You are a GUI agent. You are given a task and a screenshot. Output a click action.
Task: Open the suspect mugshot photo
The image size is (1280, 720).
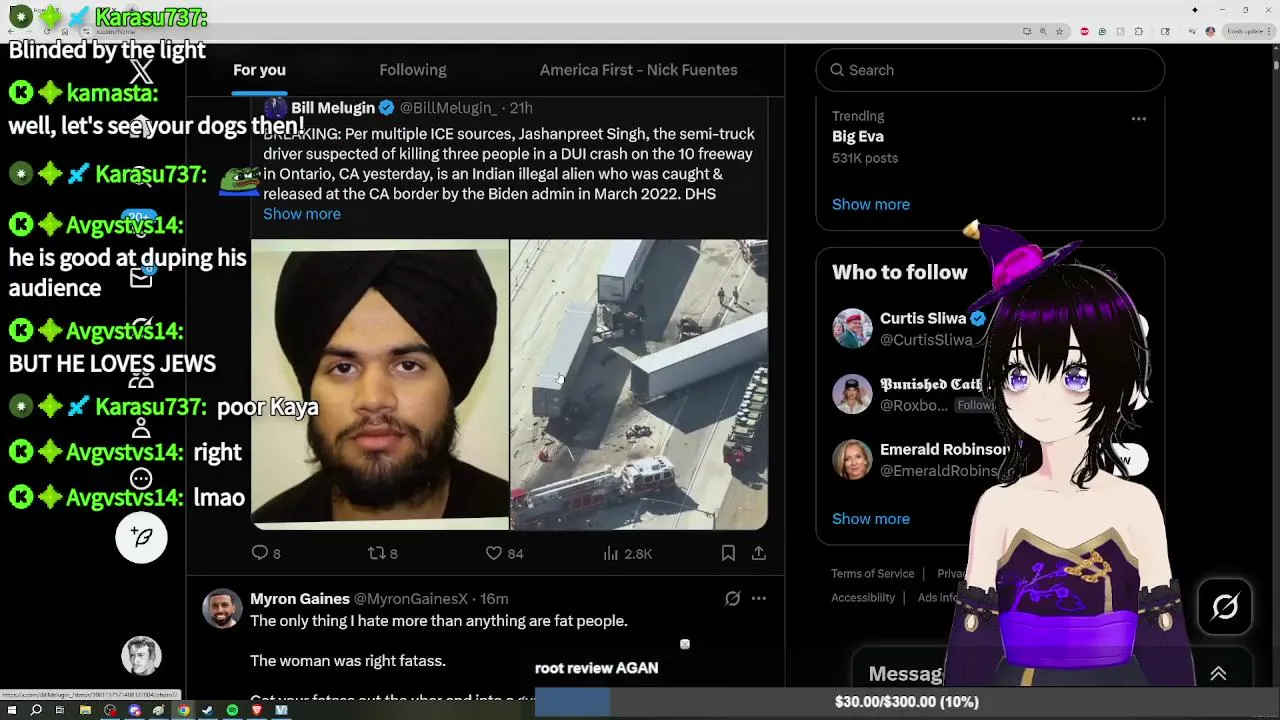tap(380, 384)
